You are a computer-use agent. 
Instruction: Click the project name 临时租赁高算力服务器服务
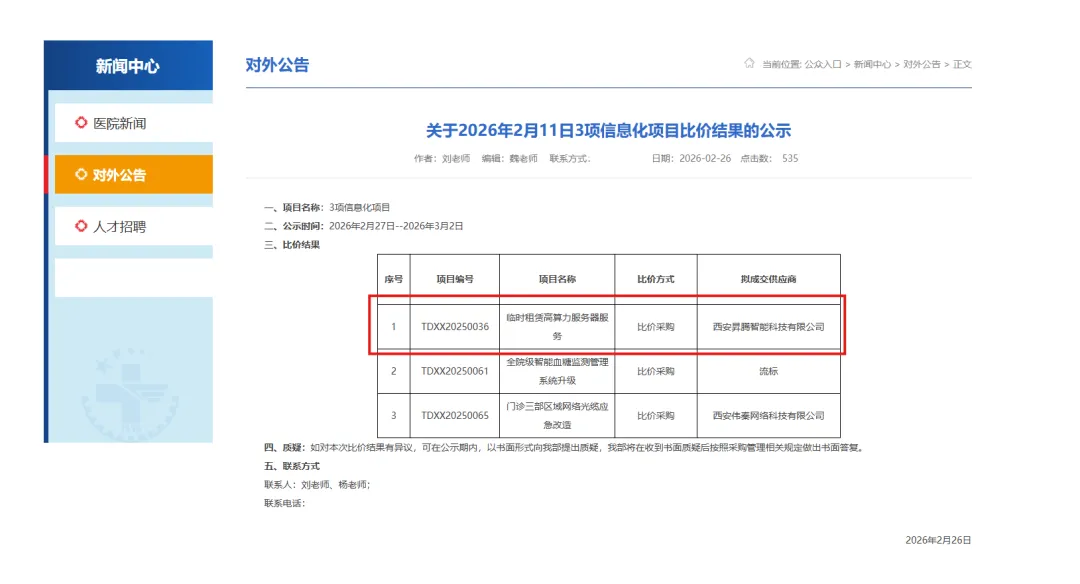click(557, 327)
